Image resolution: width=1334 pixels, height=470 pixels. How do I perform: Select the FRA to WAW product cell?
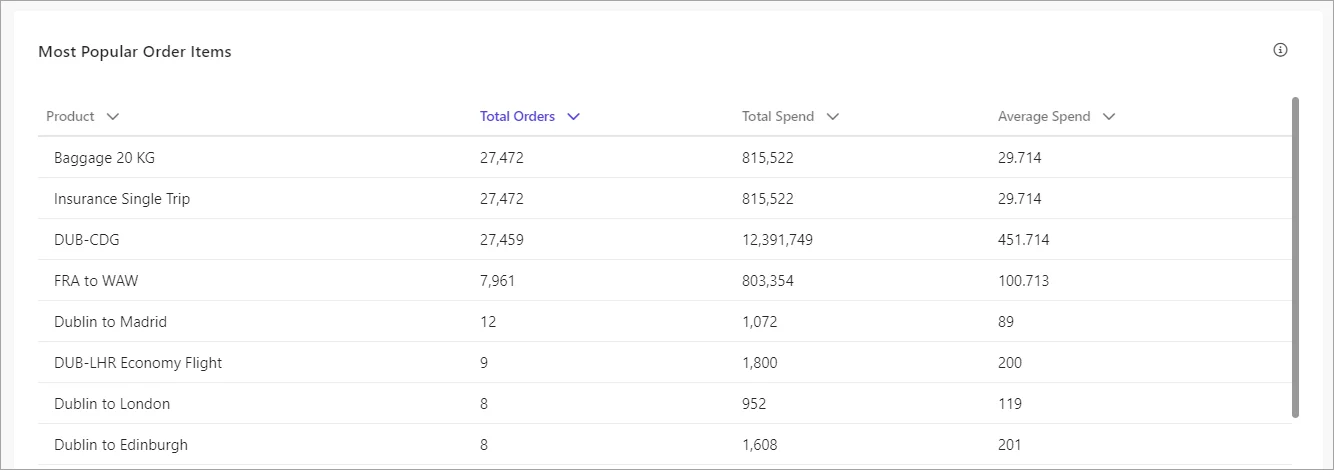coord(96,281)
